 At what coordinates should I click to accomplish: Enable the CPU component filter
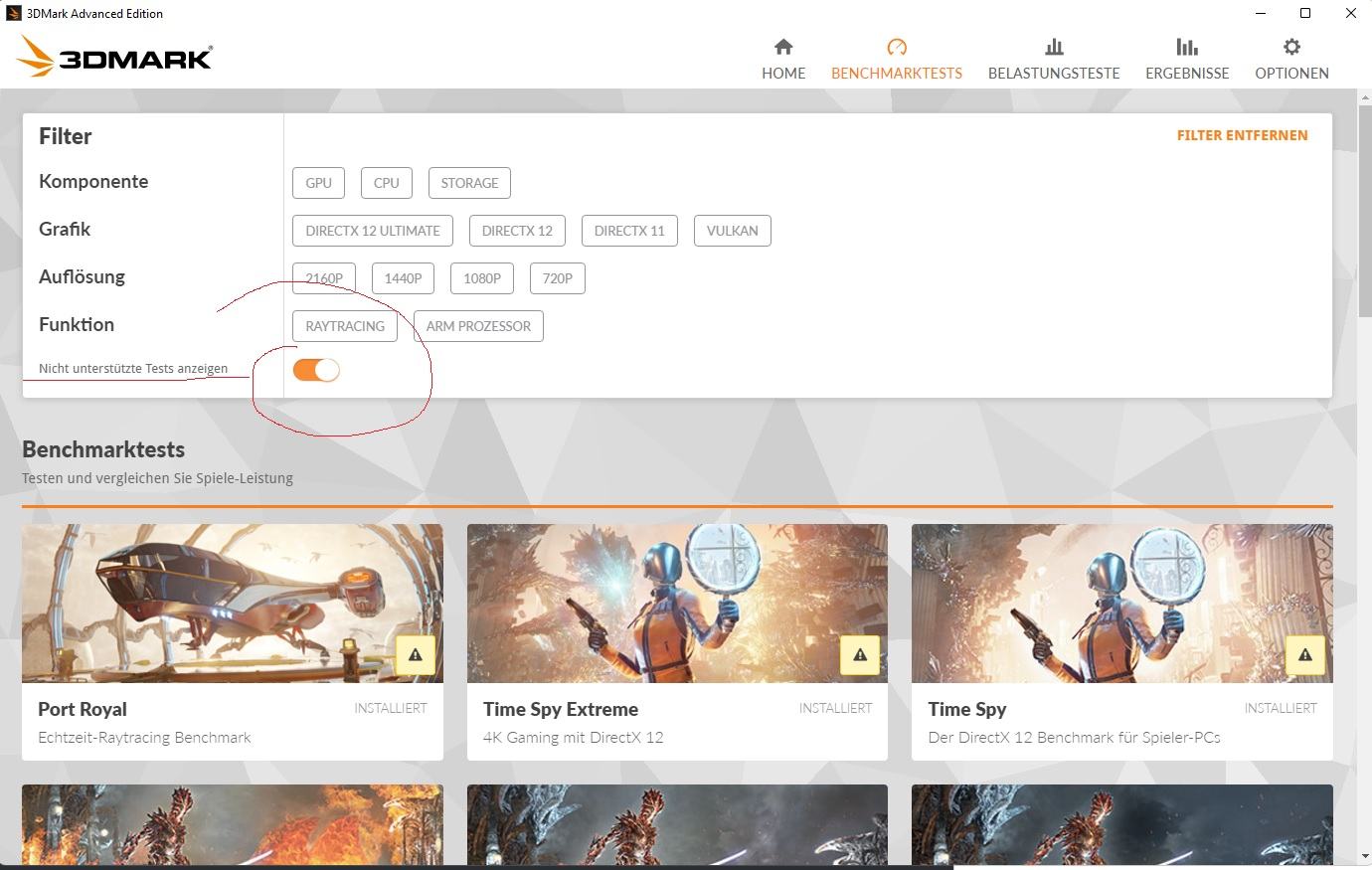point(387,183)
